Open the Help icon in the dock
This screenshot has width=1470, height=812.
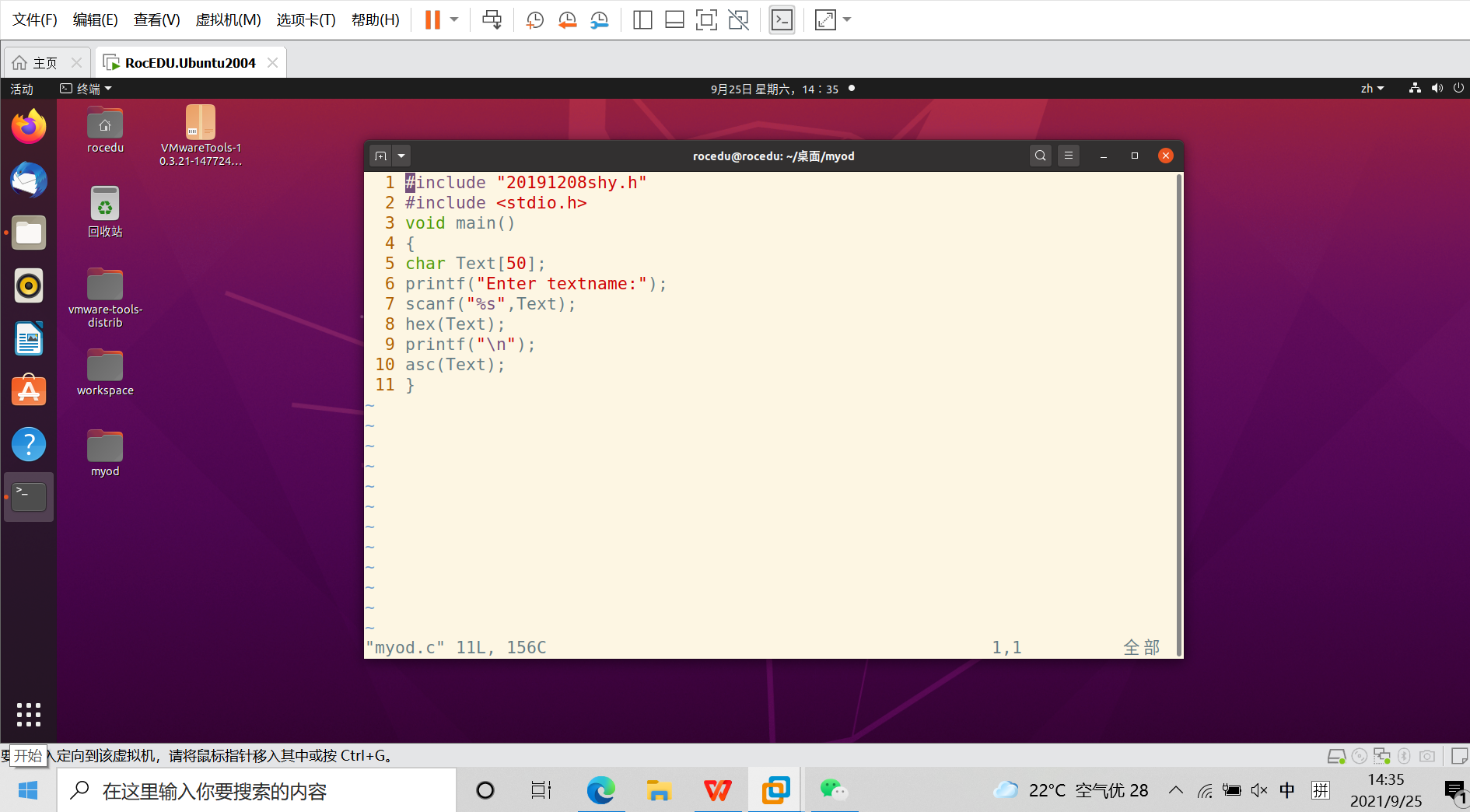tap(29, 444)
